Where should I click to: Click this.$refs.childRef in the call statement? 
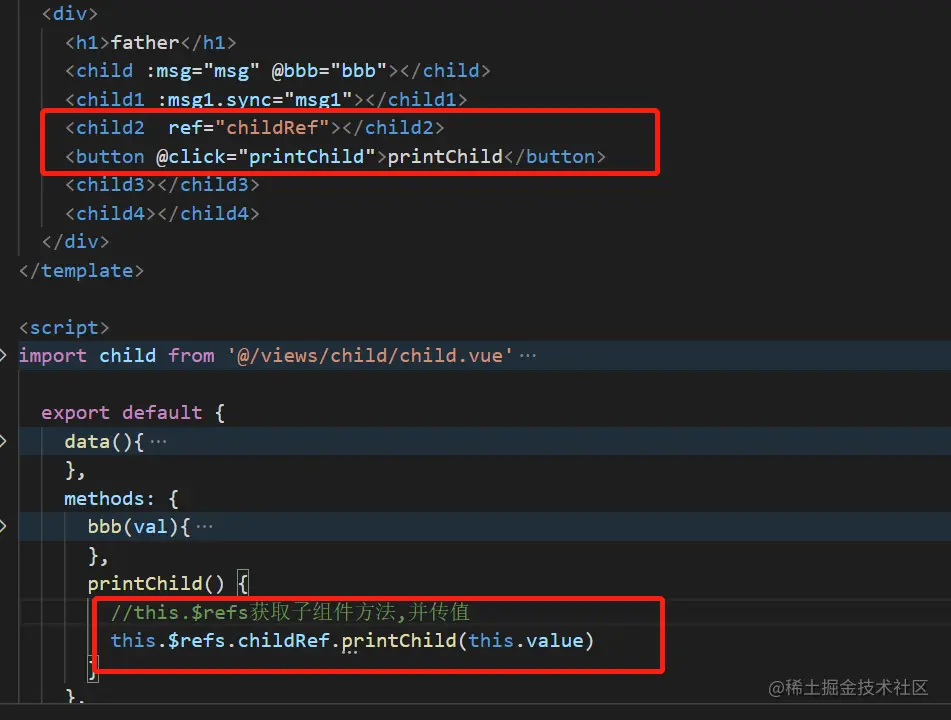pyautogui.click(x=220, y=641)
